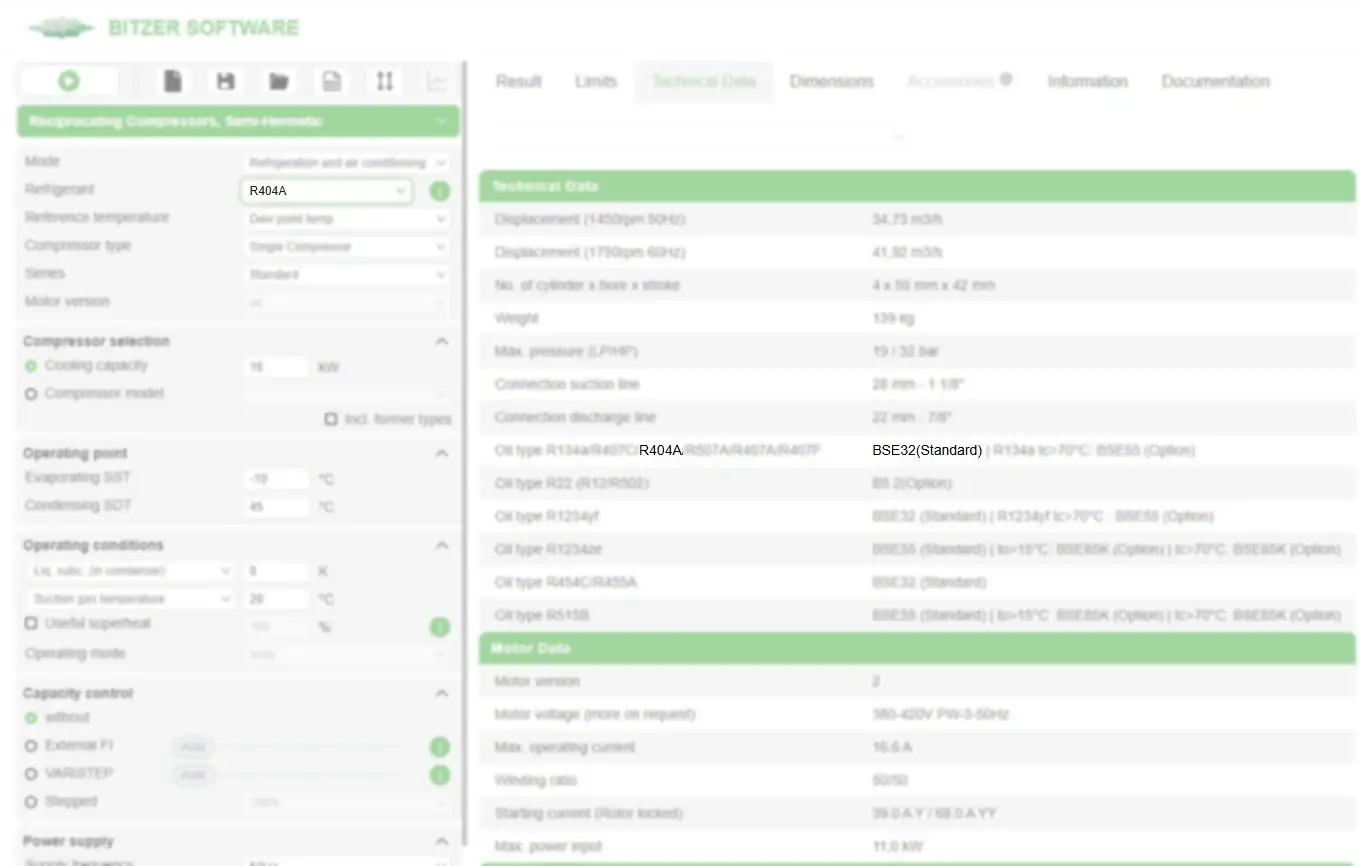Select the Stepped capacity control option
This screenshot has width=1361, height=866.
tap(31, 802)
